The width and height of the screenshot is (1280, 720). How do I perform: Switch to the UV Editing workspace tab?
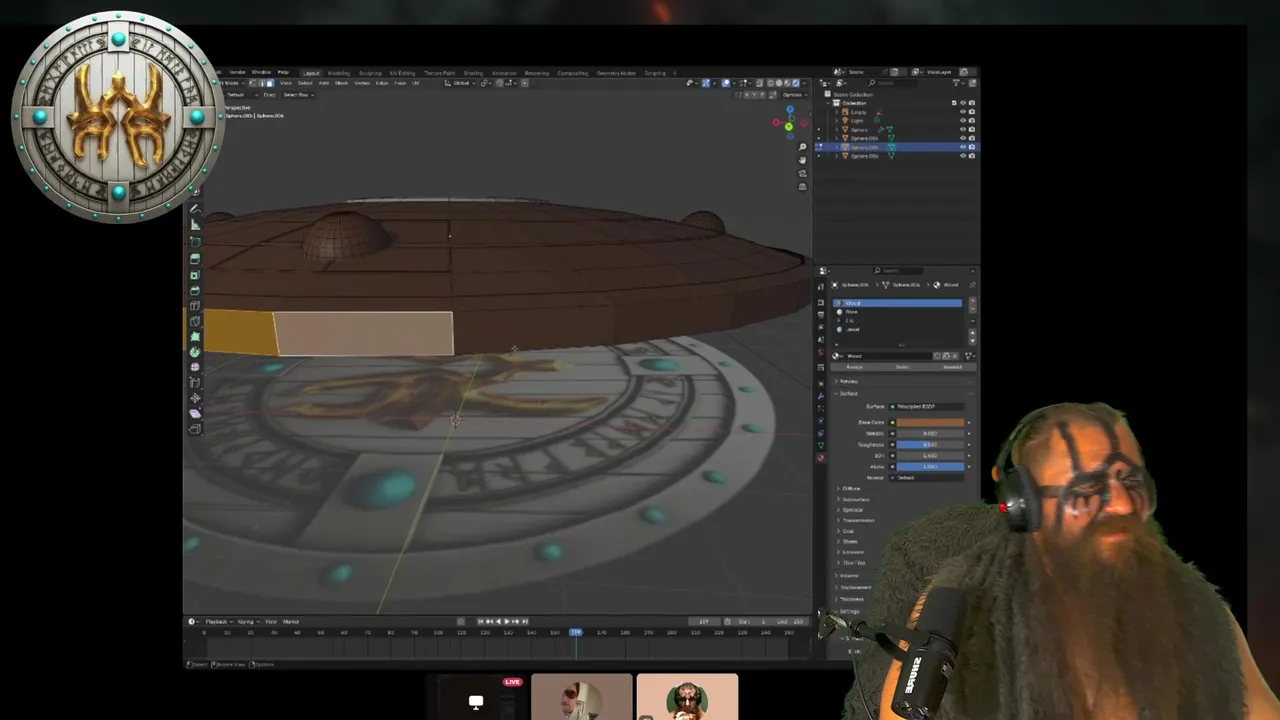402,73
